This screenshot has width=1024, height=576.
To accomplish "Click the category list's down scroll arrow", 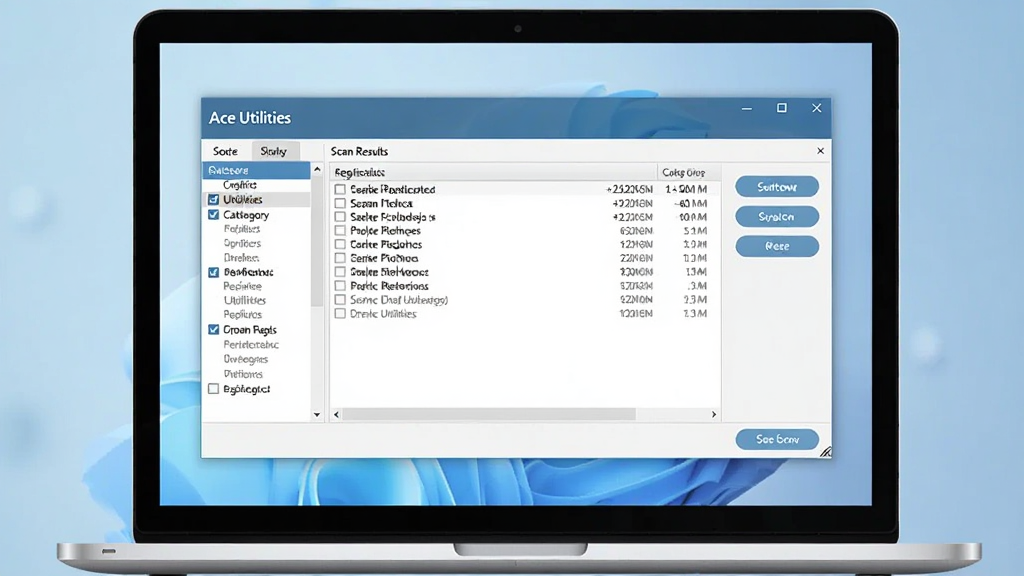I will 317,415.
